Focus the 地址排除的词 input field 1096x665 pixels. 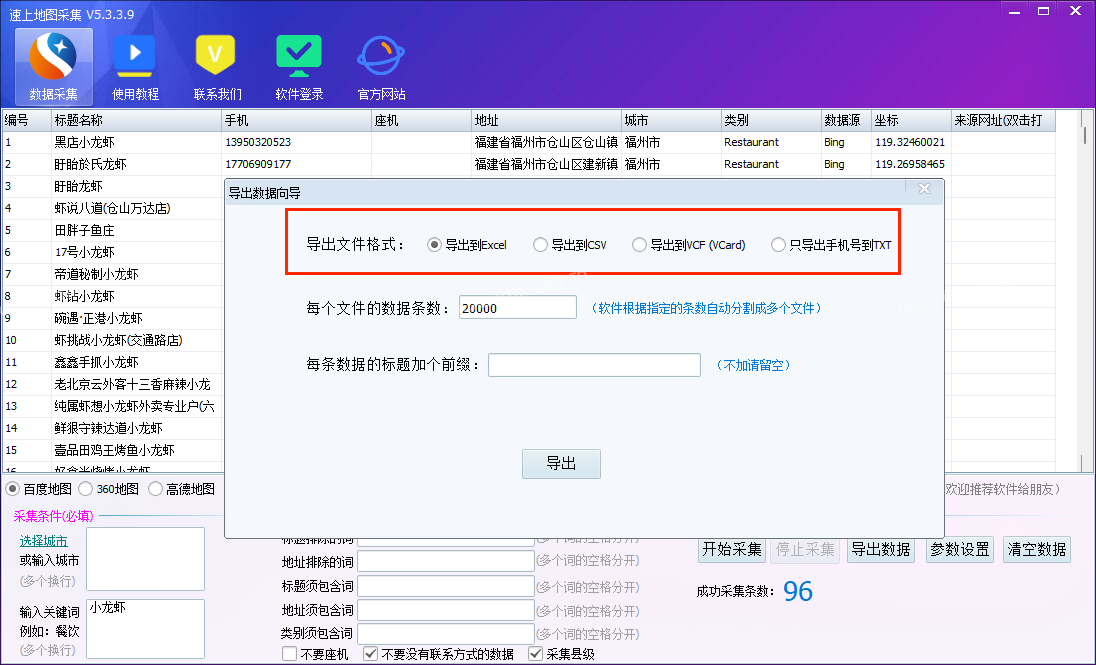click(x=446, y=562)
